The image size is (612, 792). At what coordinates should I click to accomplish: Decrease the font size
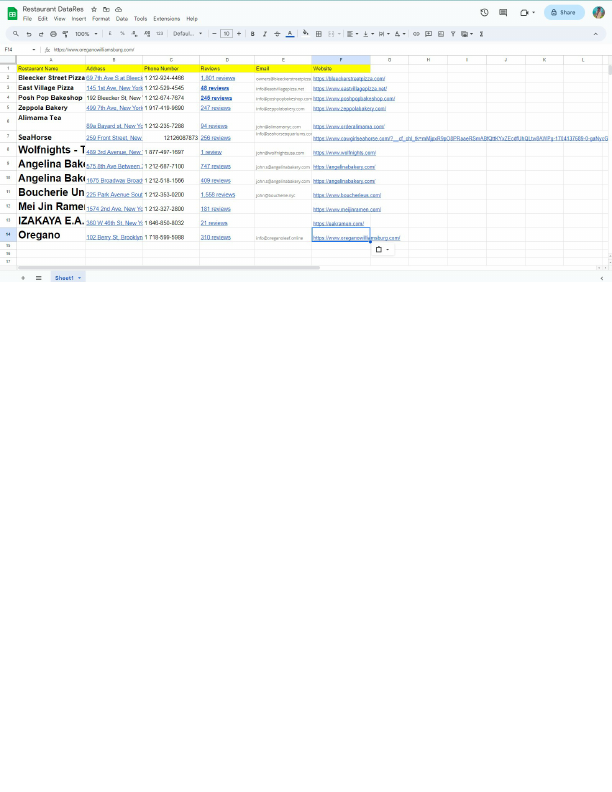[214, 34]
